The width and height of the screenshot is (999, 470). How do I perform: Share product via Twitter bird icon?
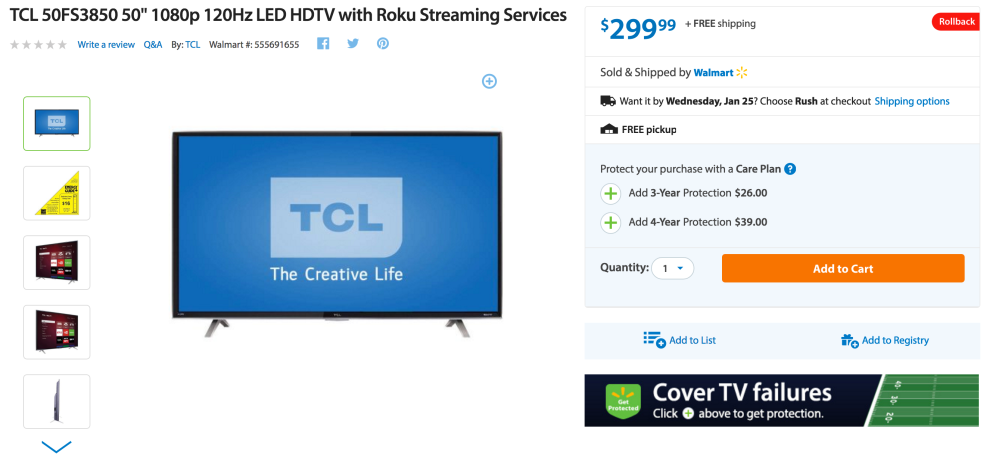click(353, 44)
